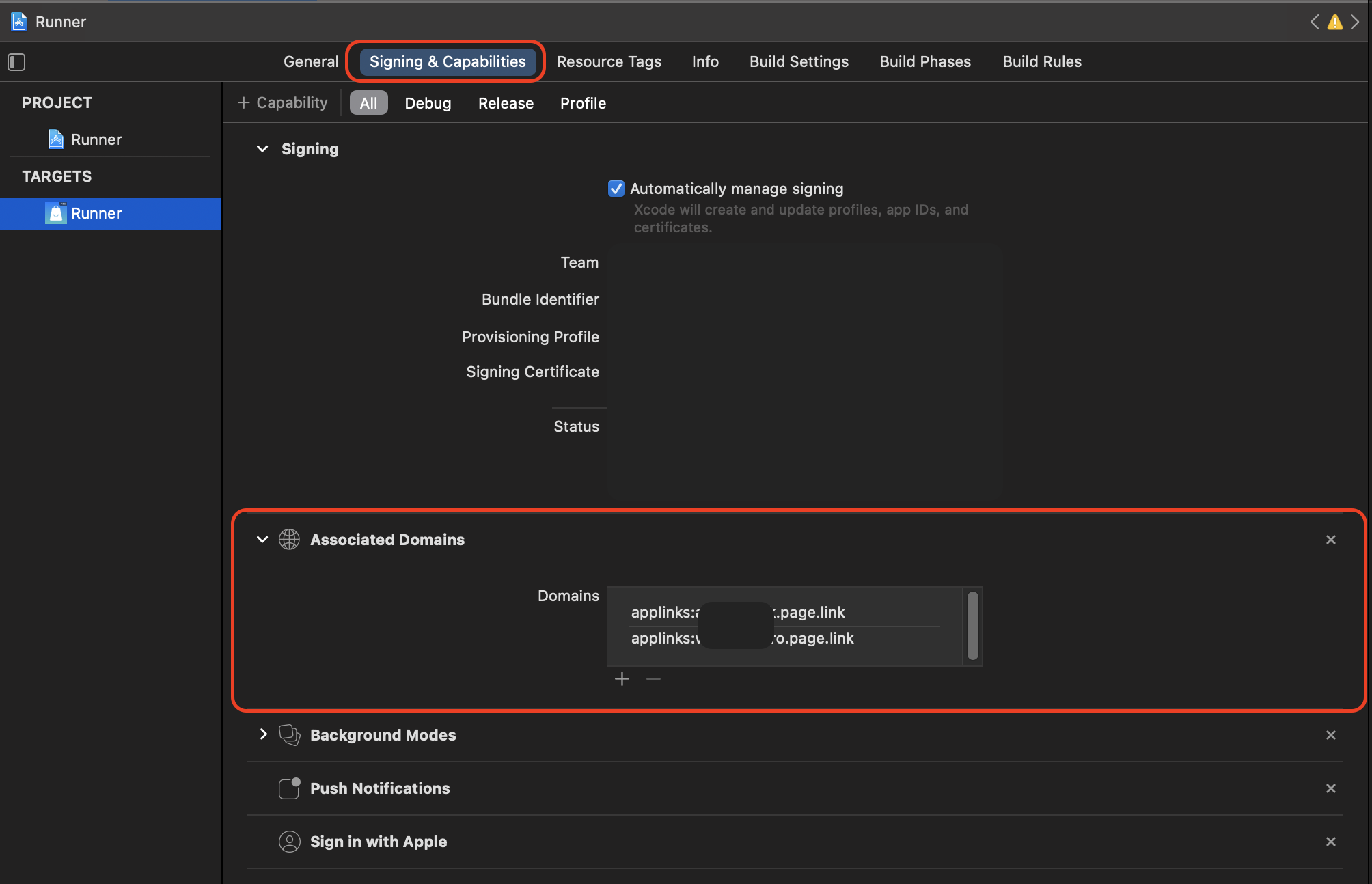Remove the Associated Domains capability
Image resolution: width=1372 pixels, height=884 pixels.
[x=1330, y=540]
